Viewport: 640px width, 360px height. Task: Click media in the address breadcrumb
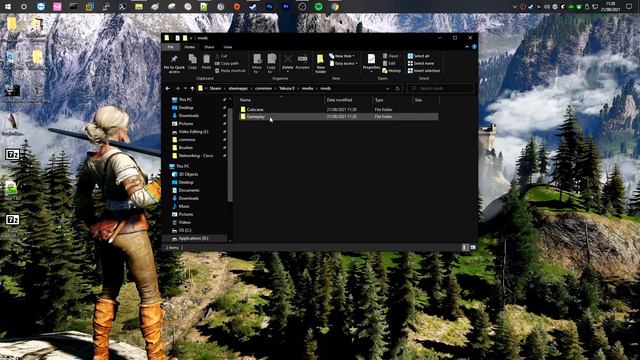(x=307, y=88)
